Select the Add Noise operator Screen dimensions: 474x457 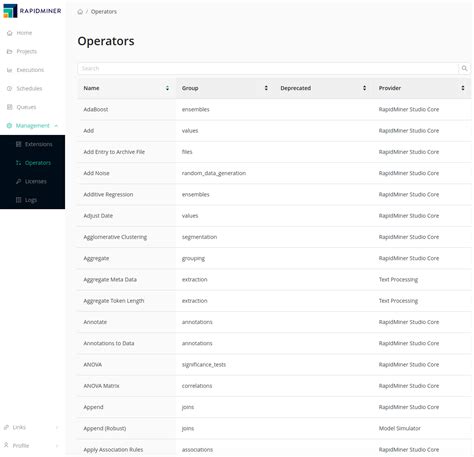(x=96, y=173)
